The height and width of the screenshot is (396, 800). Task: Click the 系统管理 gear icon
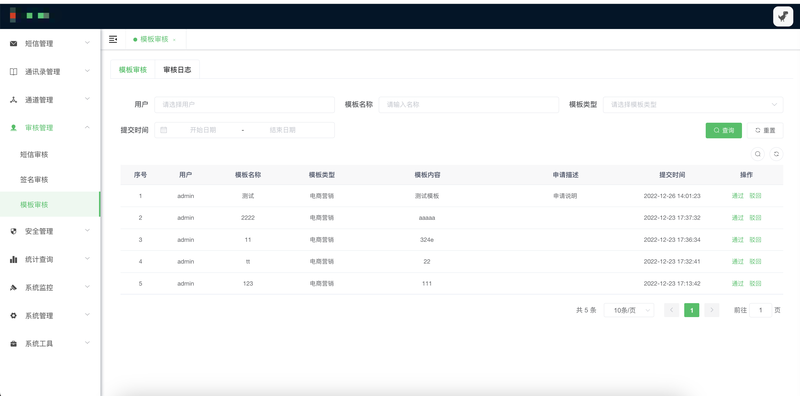tap(14, 316)
